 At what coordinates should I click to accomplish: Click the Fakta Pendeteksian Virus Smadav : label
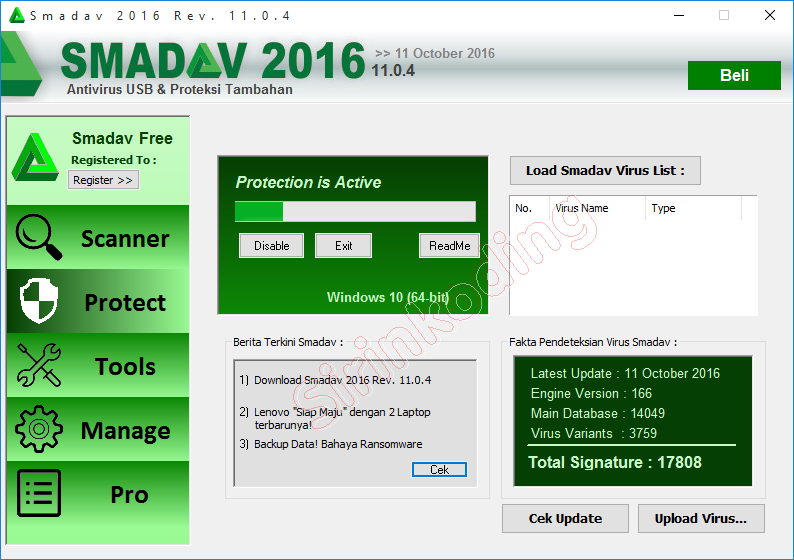pyautogui.click(x=593, y=342)
